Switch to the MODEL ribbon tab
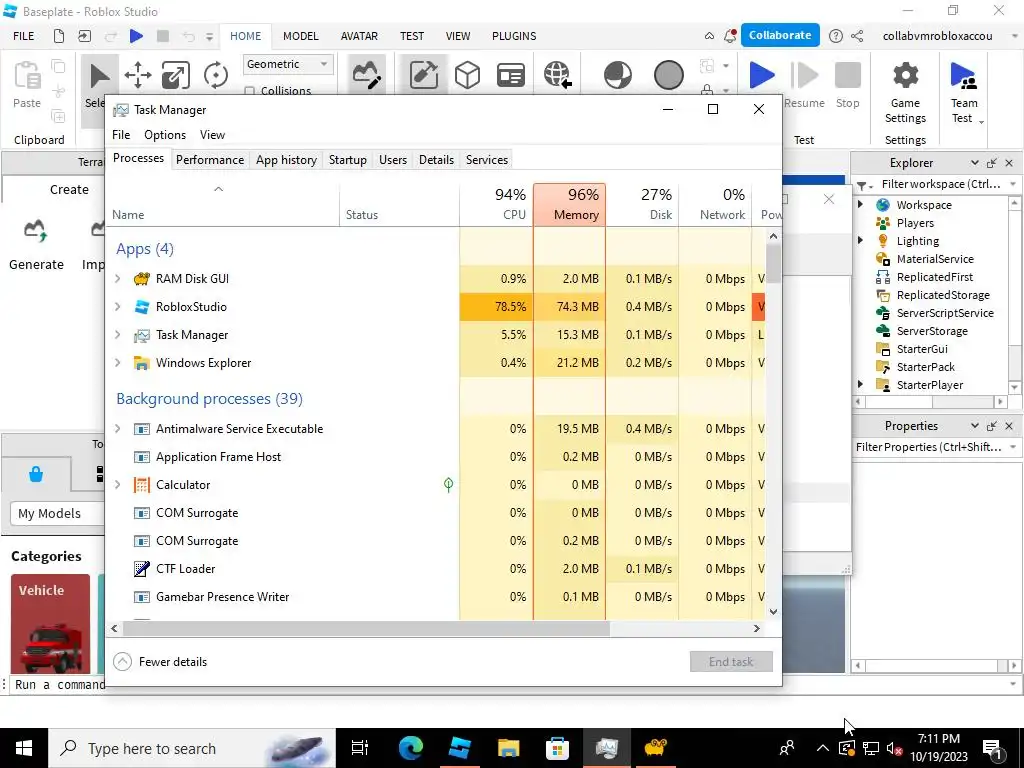The width and height of the screenshot is (1024, 768). coord(300,36)
